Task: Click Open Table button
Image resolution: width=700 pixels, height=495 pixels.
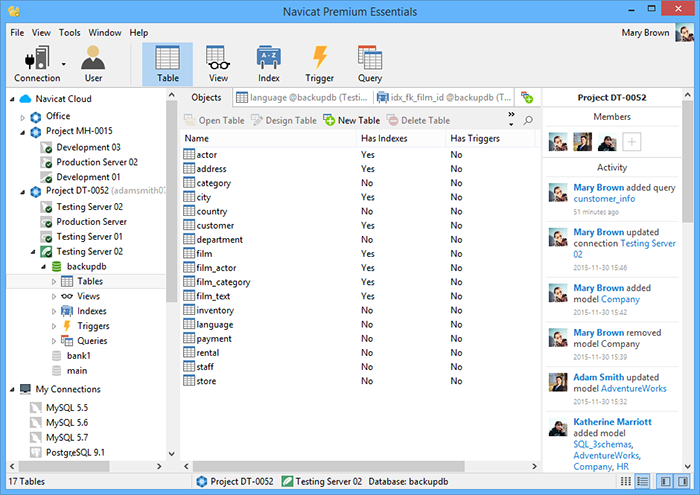Action: [x=214, y=120]
